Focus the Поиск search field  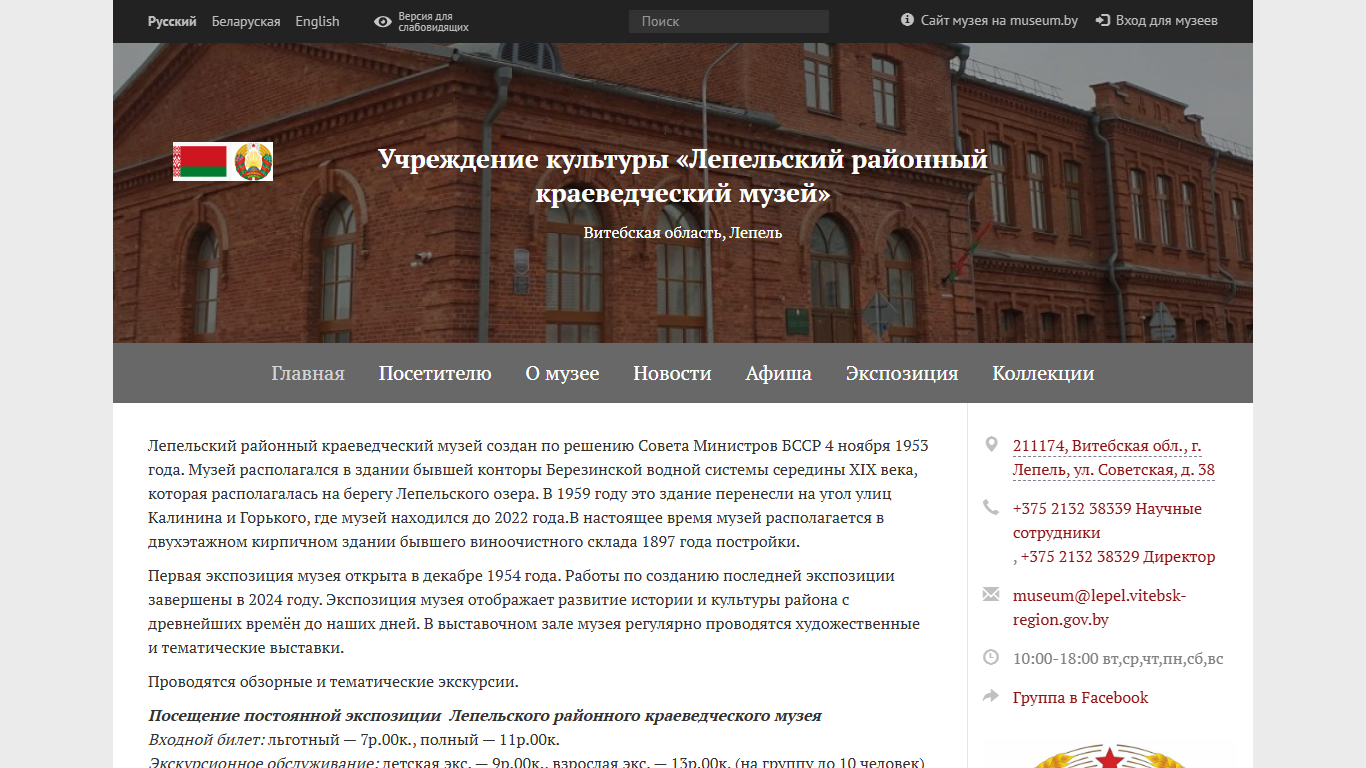729,21
